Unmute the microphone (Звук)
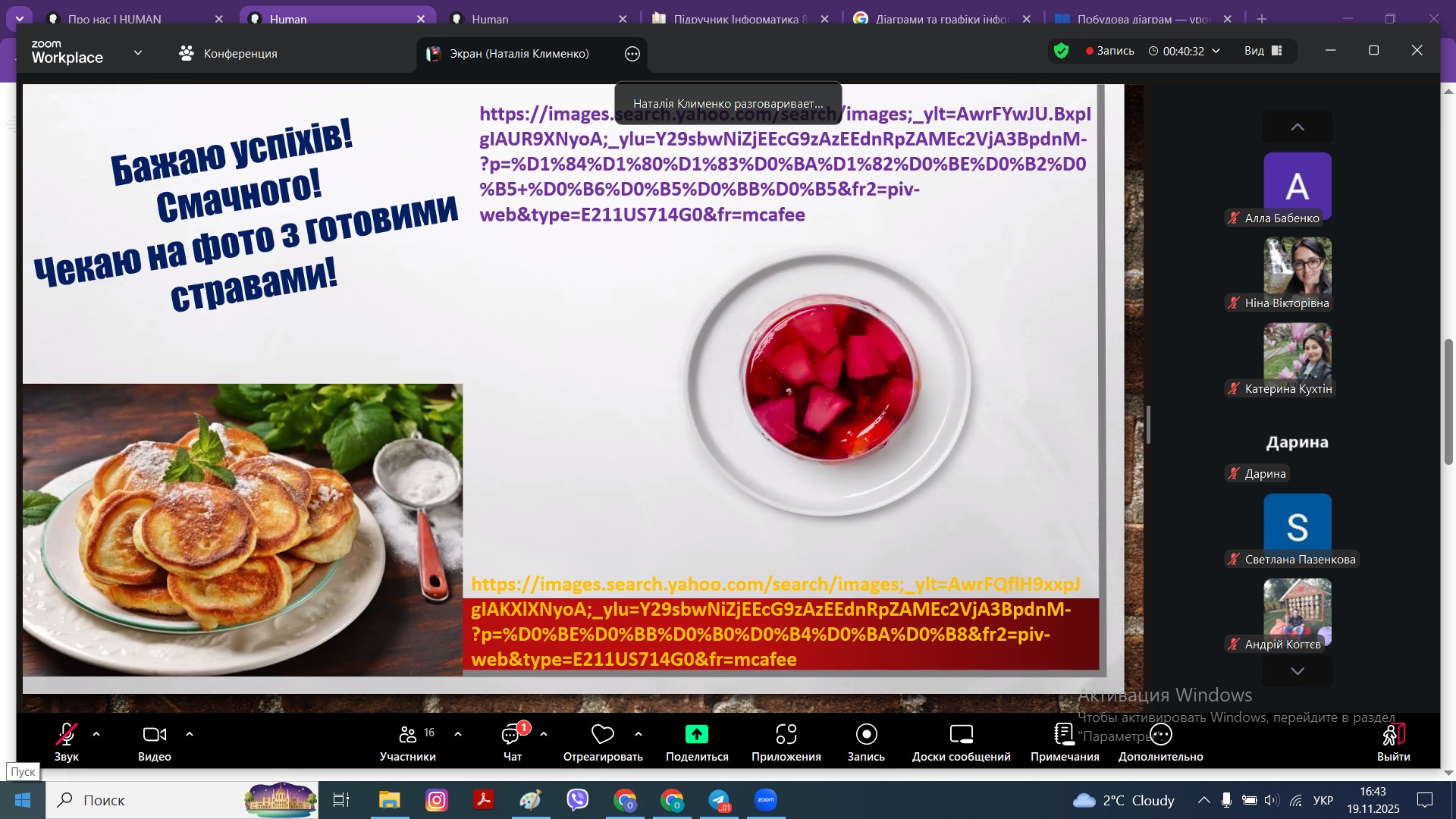 tap(66, 735)
